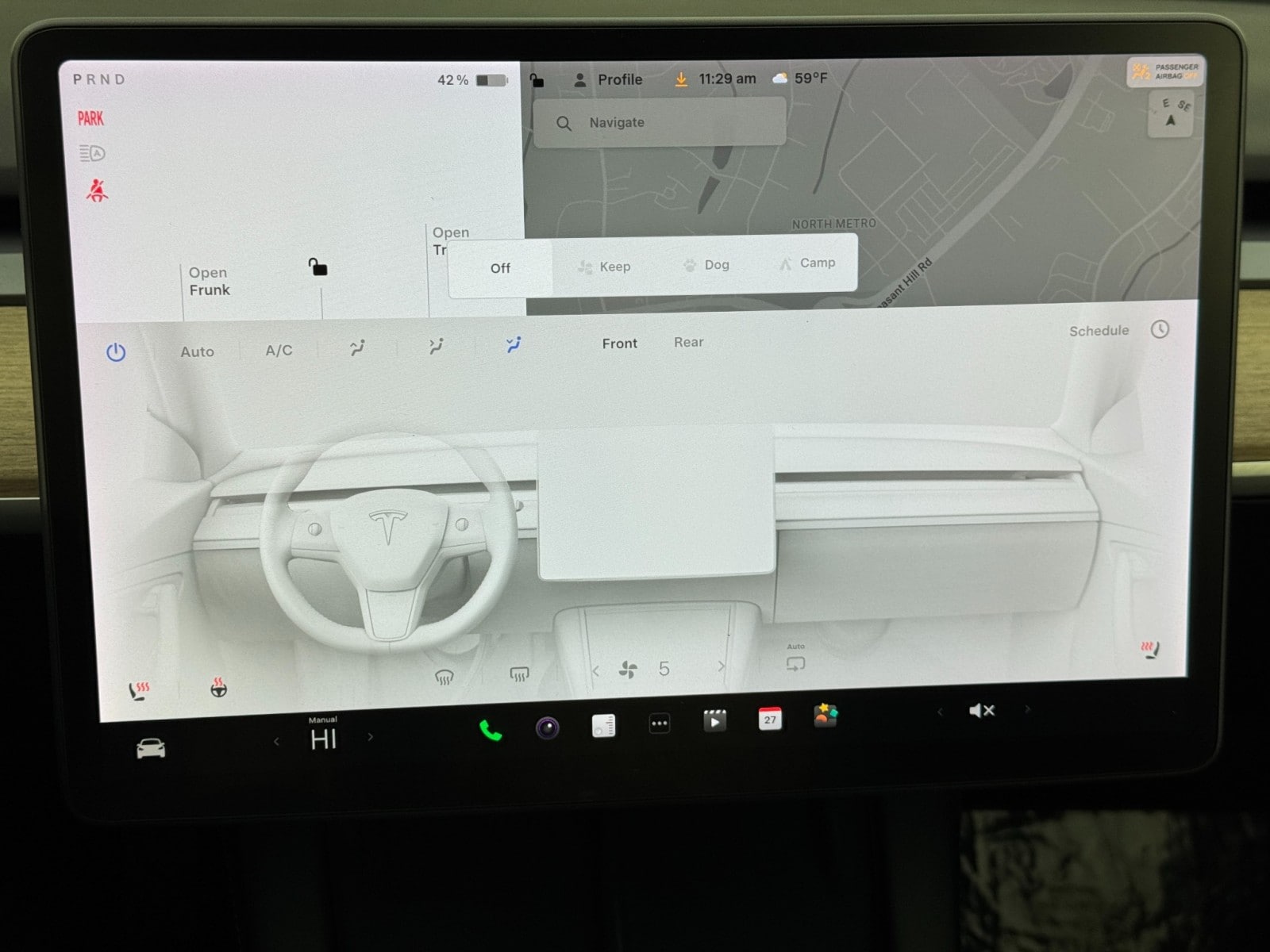The image size is (1270, 952).
Task: Open the dashcam camera app
Action: (x=547, y=727)
